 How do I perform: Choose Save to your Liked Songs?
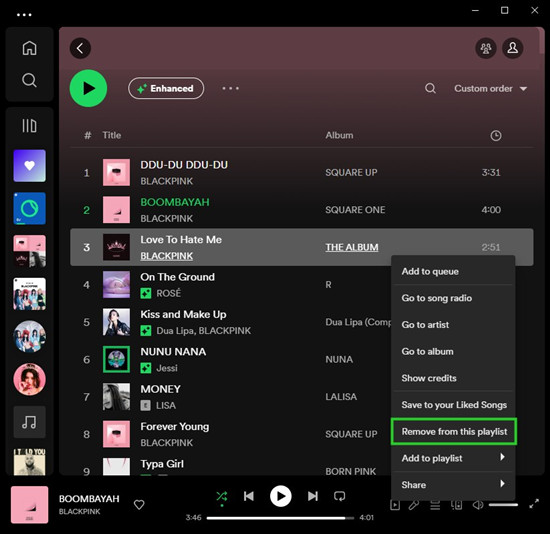pos(453,405)
